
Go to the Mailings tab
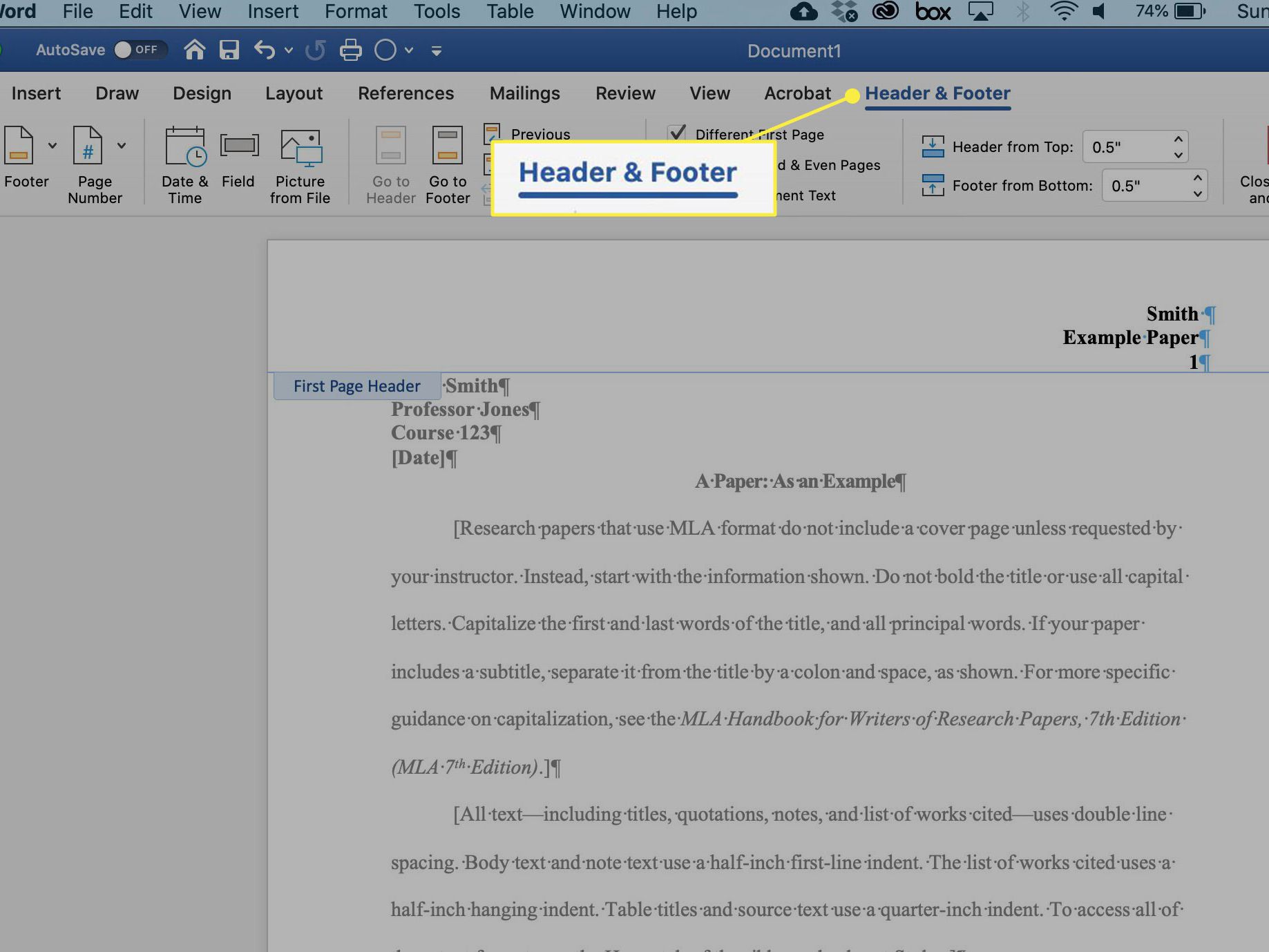pos(525,93)
